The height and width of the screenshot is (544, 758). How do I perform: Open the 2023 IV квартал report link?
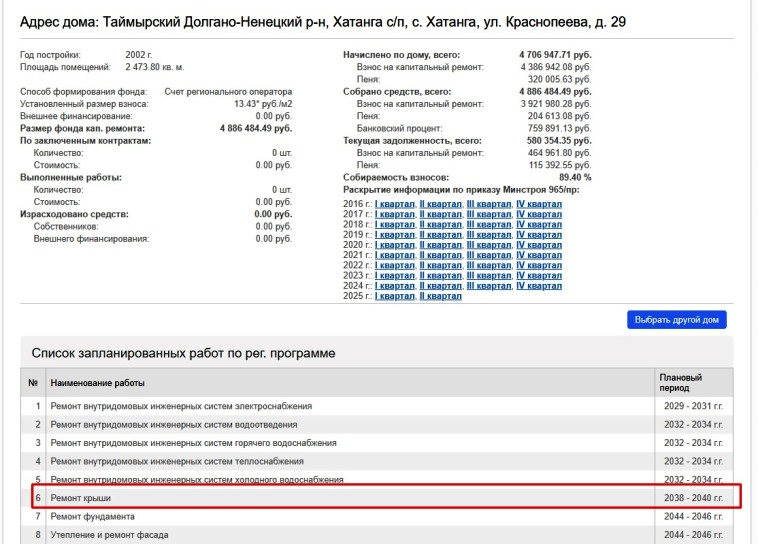(539, 276)
